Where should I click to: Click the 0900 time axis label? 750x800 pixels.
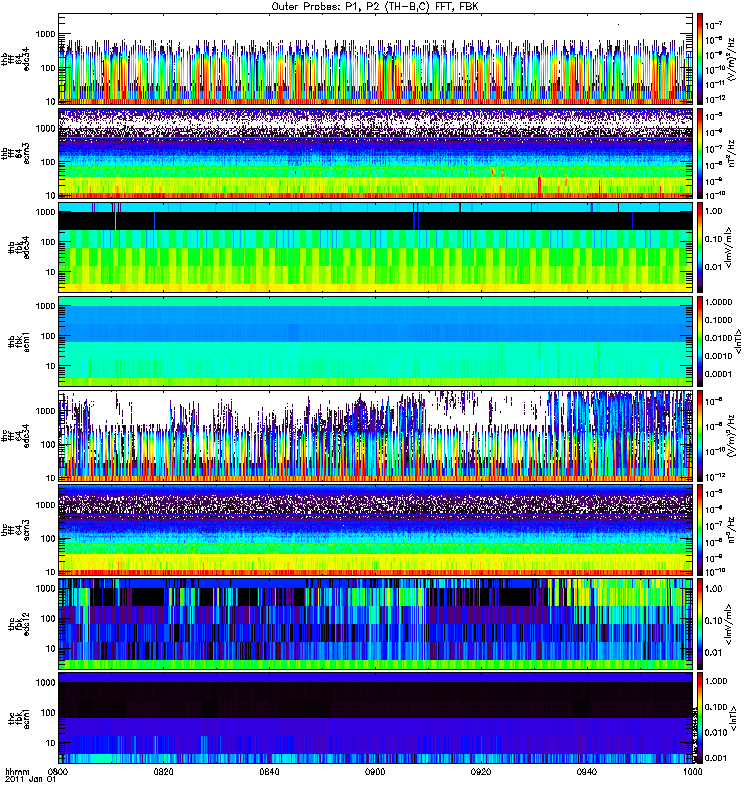point(375,771)
